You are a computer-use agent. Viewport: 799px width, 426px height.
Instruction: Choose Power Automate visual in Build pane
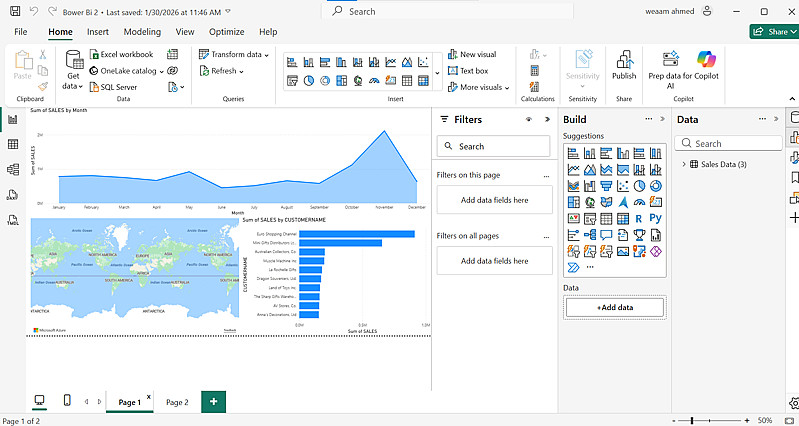pos(574,268)
